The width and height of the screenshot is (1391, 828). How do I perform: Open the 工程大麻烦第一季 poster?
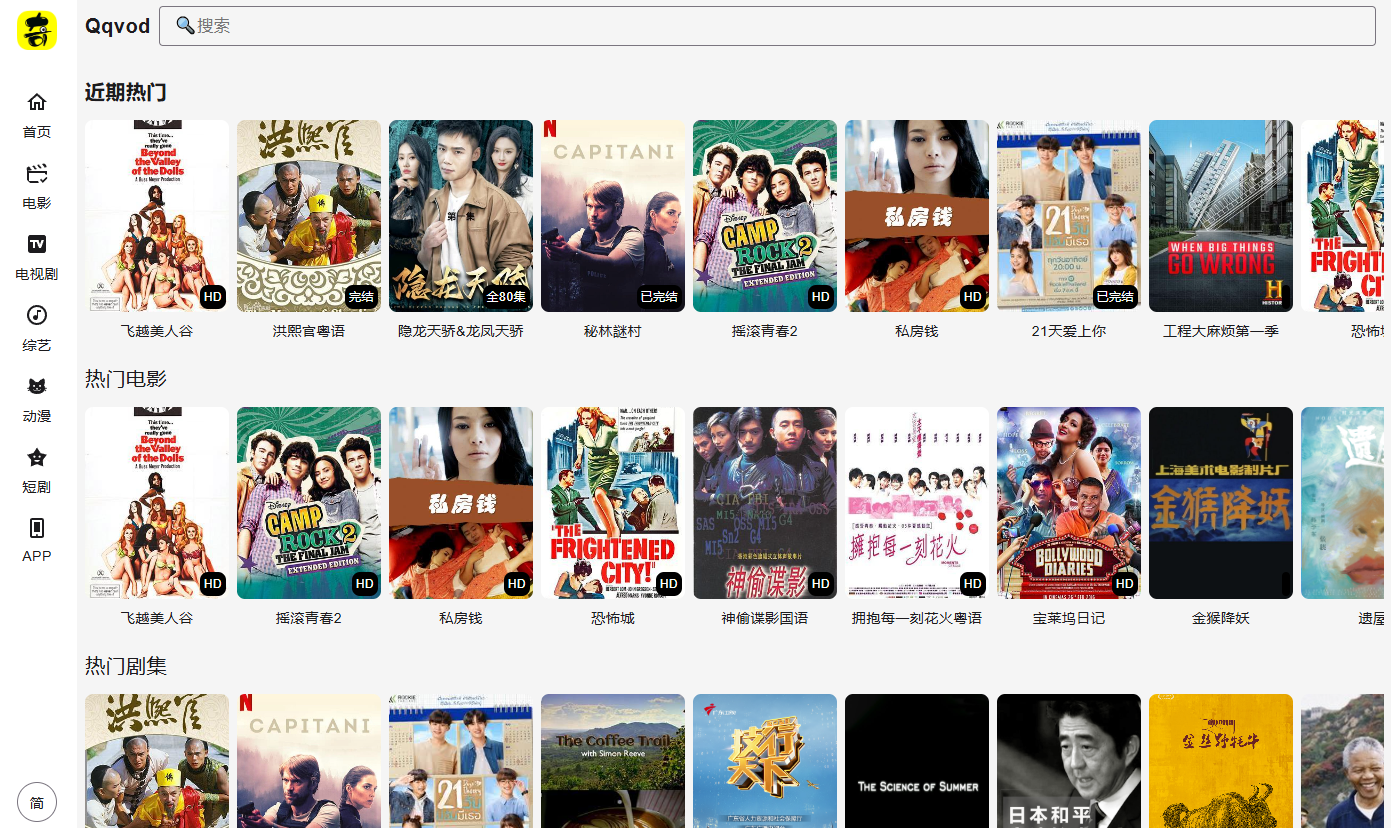1221,216
